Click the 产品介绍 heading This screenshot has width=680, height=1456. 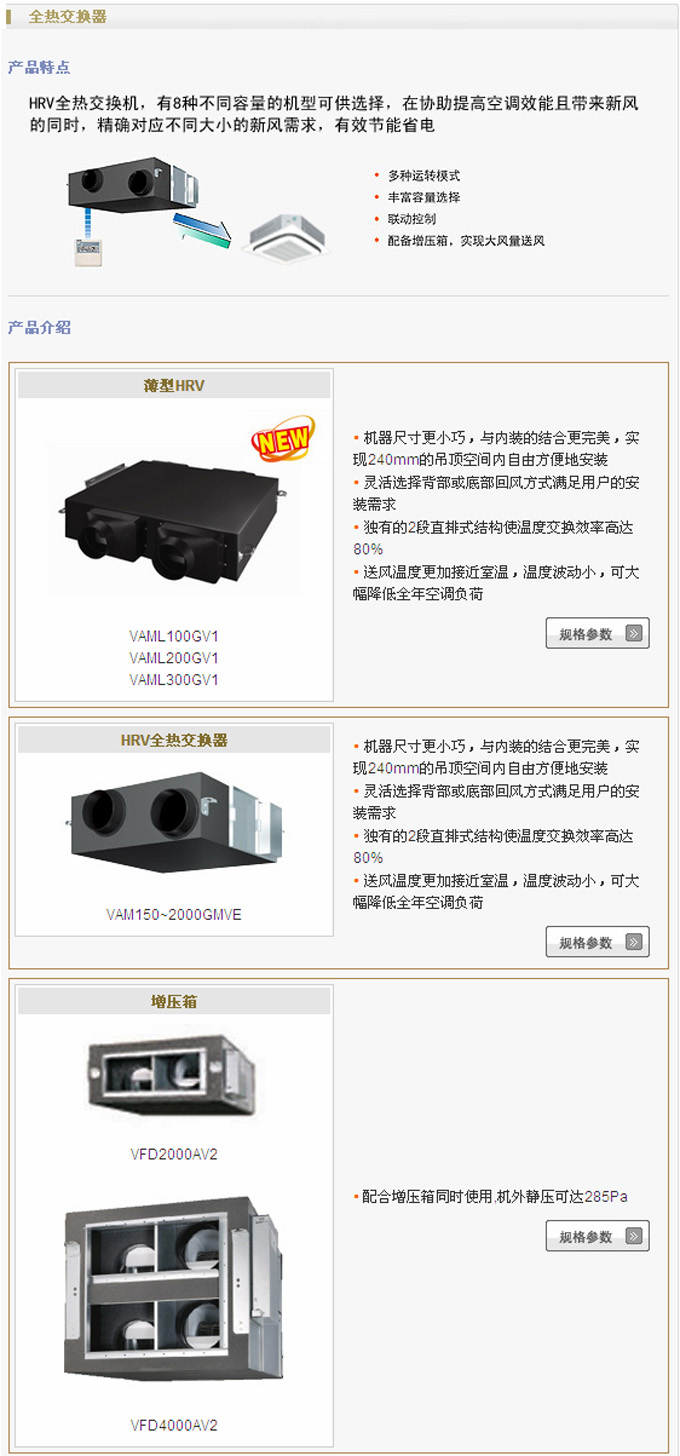pos(39,328)
